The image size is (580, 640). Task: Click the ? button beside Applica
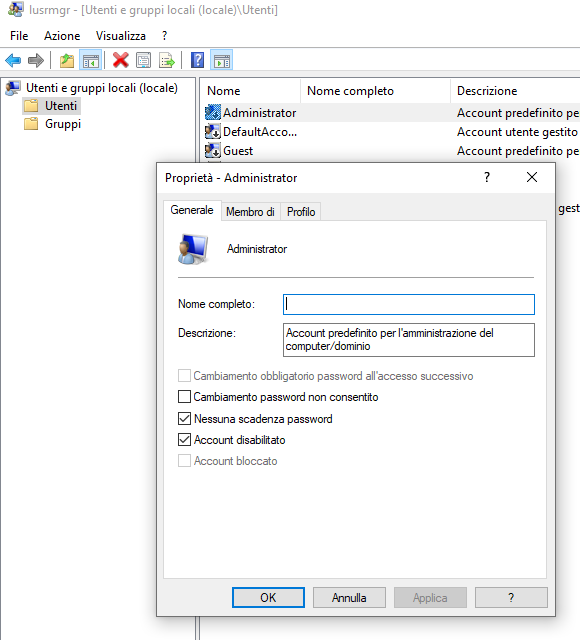click(x=511, y=598)
